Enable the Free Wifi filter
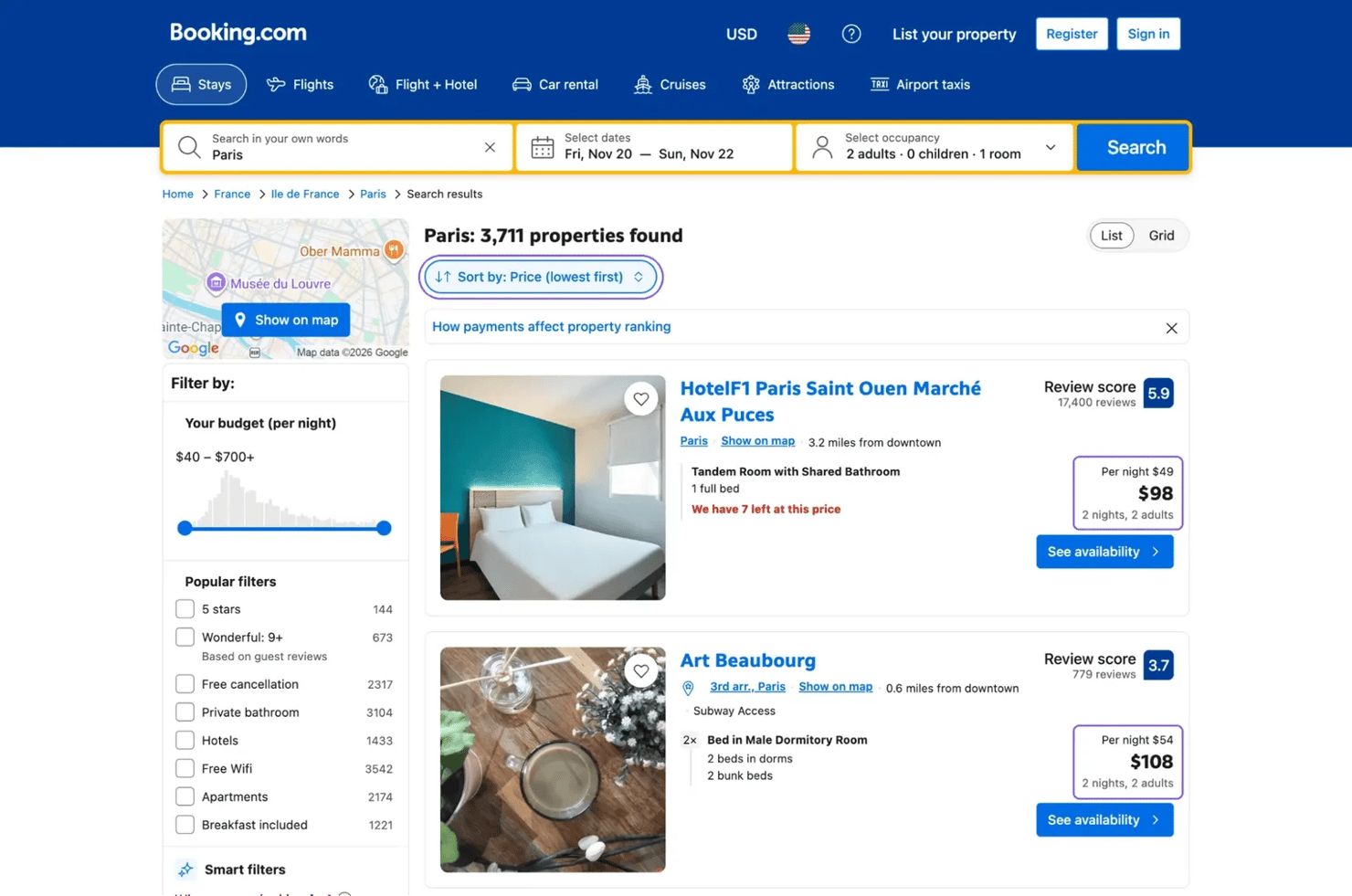This screenshot has width=1352, height=896. (185, 769)
